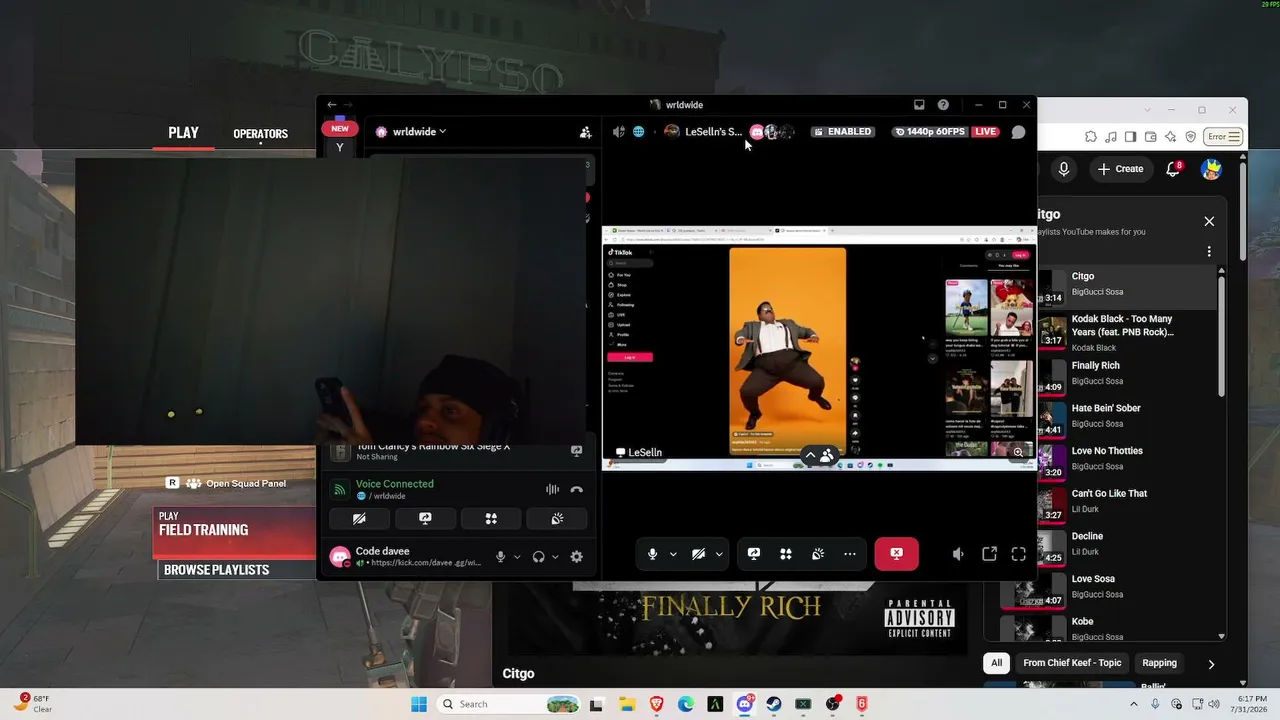
Task: Close the YouTube playlist panel
Action: click(x=1209, y=221)
